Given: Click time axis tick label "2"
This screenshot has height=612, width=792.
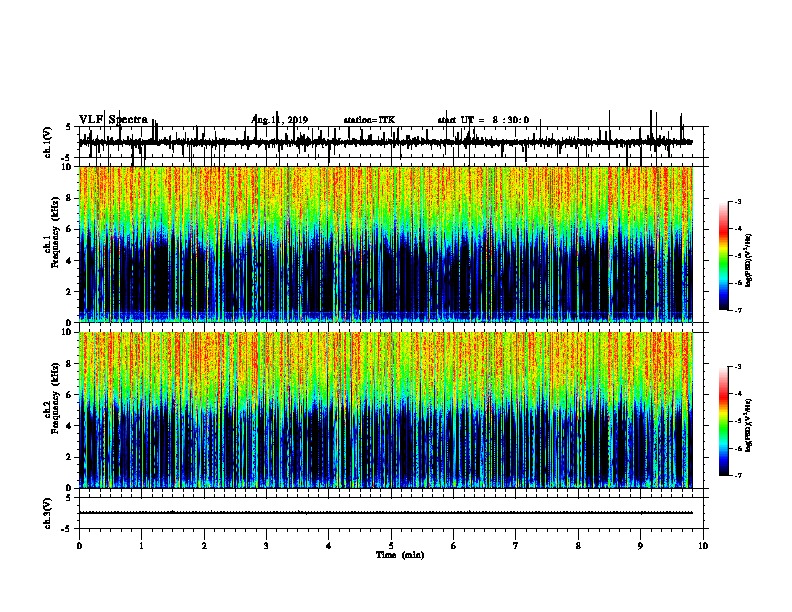Looking at the screenshot, I should tap(204, 546).
